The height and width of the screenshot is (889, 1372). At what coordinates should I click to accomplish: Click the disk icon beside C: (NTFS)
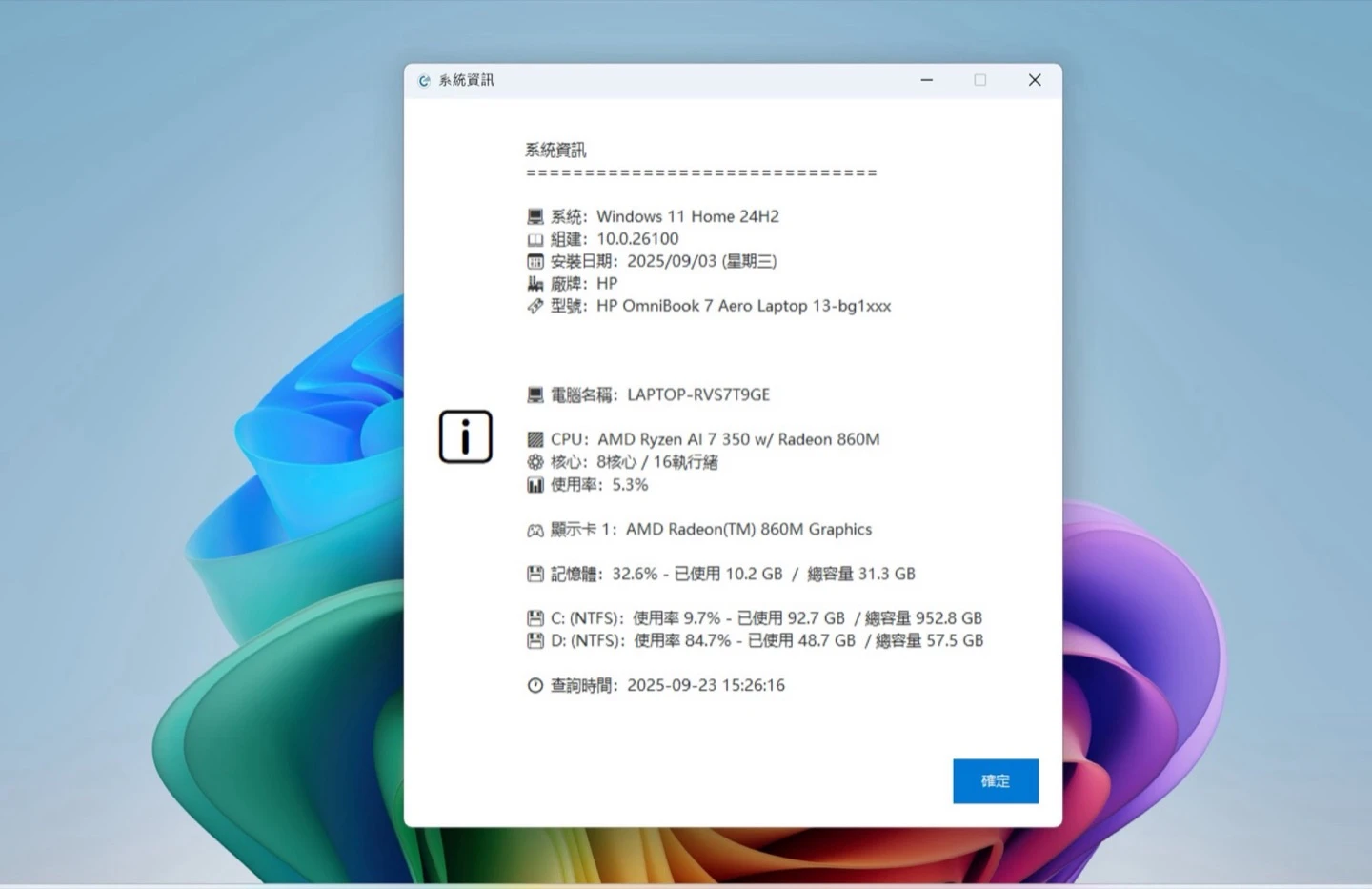coord(535,618)
